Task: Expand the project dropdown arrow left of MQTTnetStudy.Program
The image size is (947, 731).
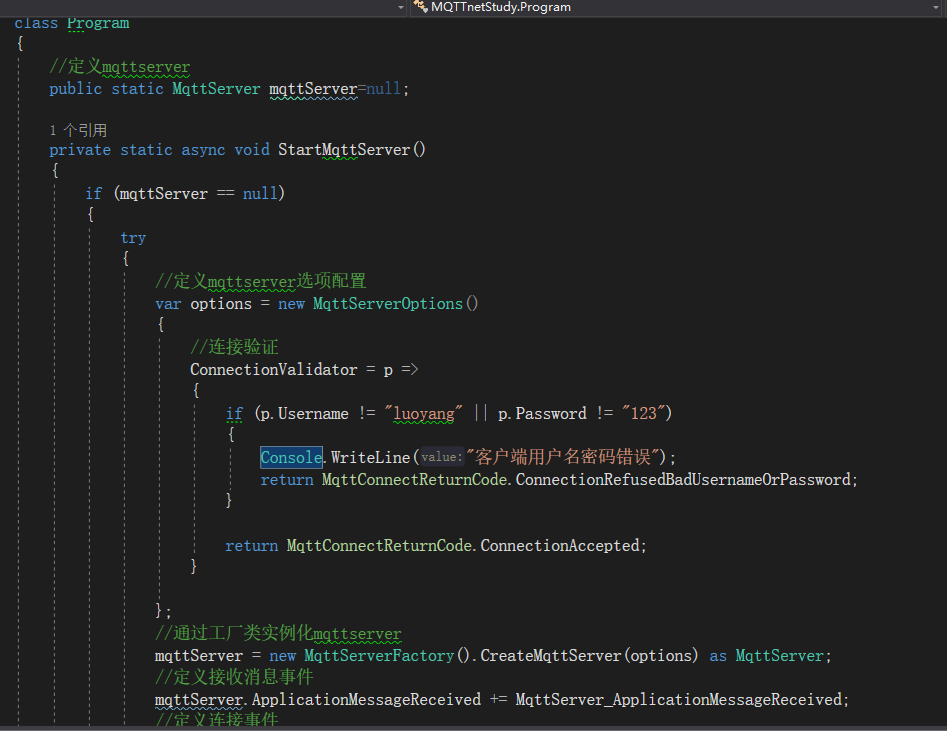Action: click(401, 8)
